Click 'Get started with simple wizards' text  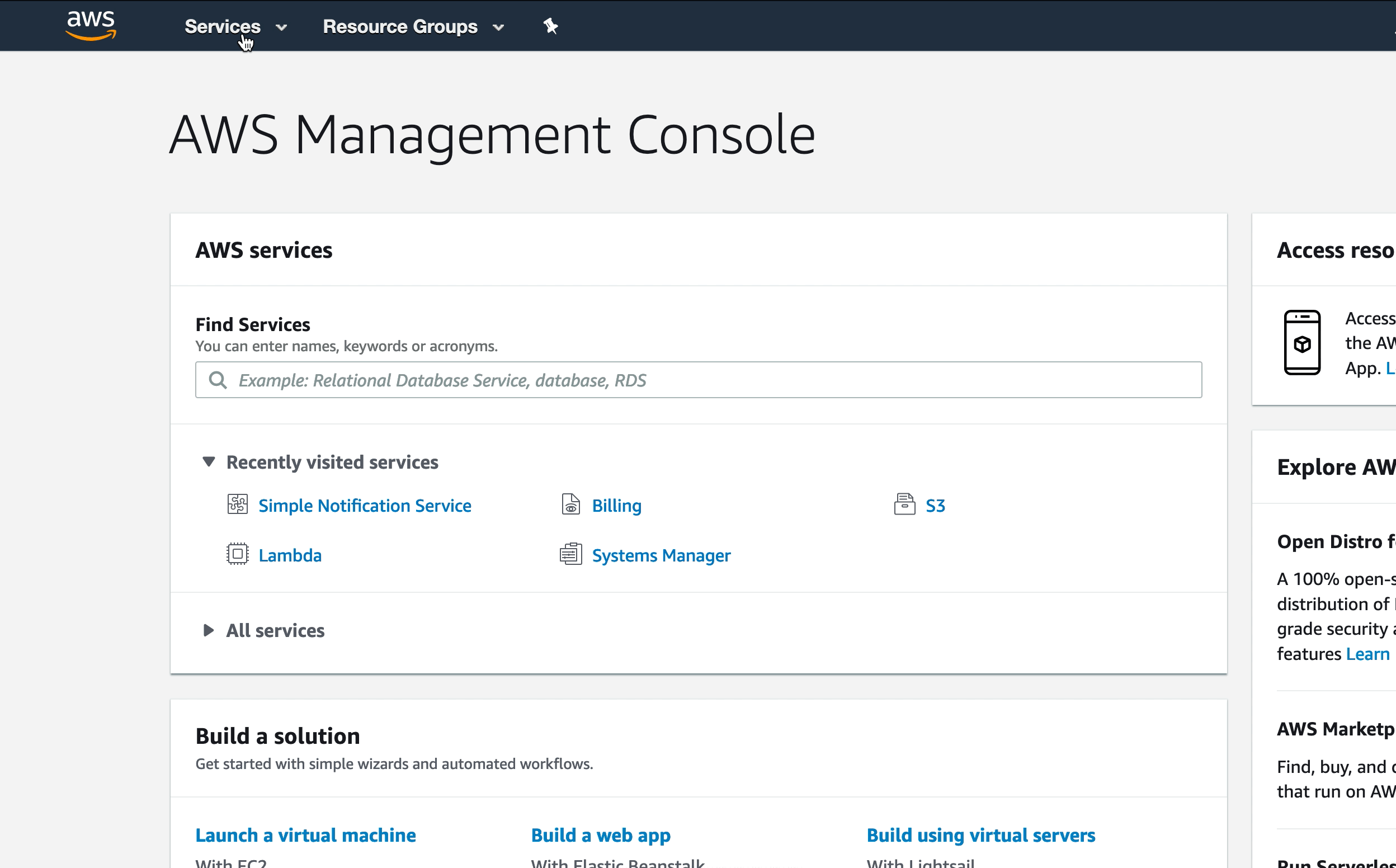pyautogui.click(x=394, y=764)
